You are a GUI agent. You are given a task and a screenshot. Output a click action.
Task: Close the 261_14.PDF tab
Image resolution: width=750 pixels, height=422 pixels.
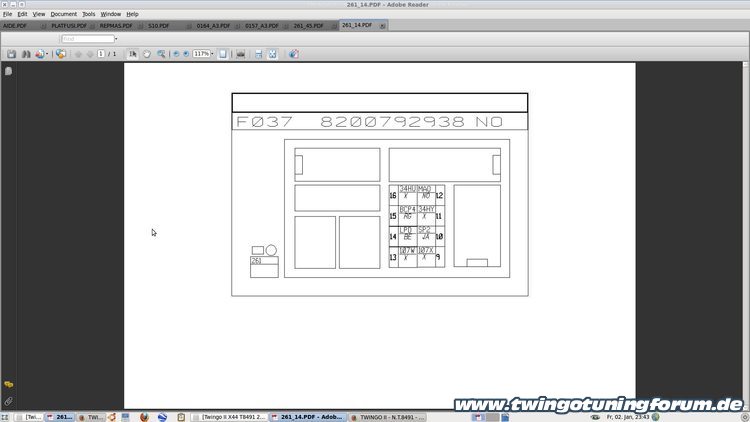pos(382,25)
